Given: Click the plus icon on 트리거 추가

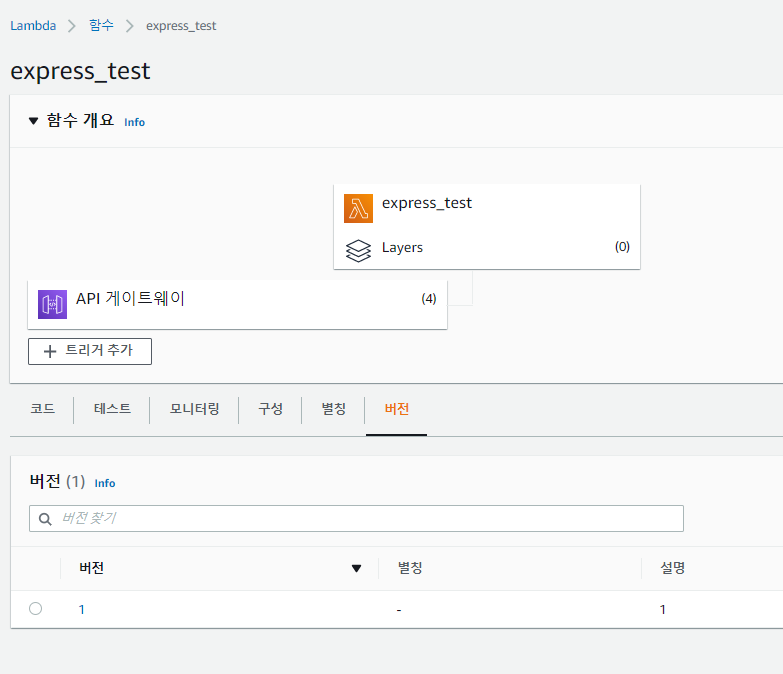Looking at the screenshot, I should (50, 351).
